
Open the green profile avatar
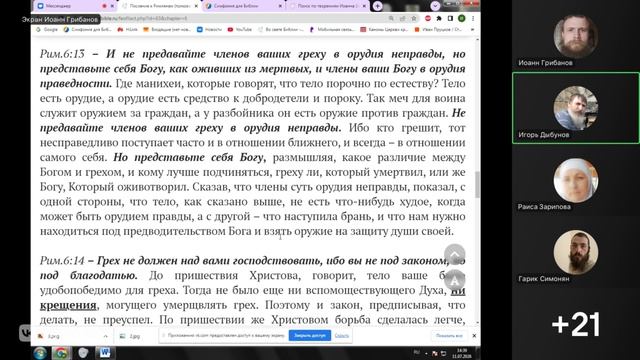[x=462, y=18]
